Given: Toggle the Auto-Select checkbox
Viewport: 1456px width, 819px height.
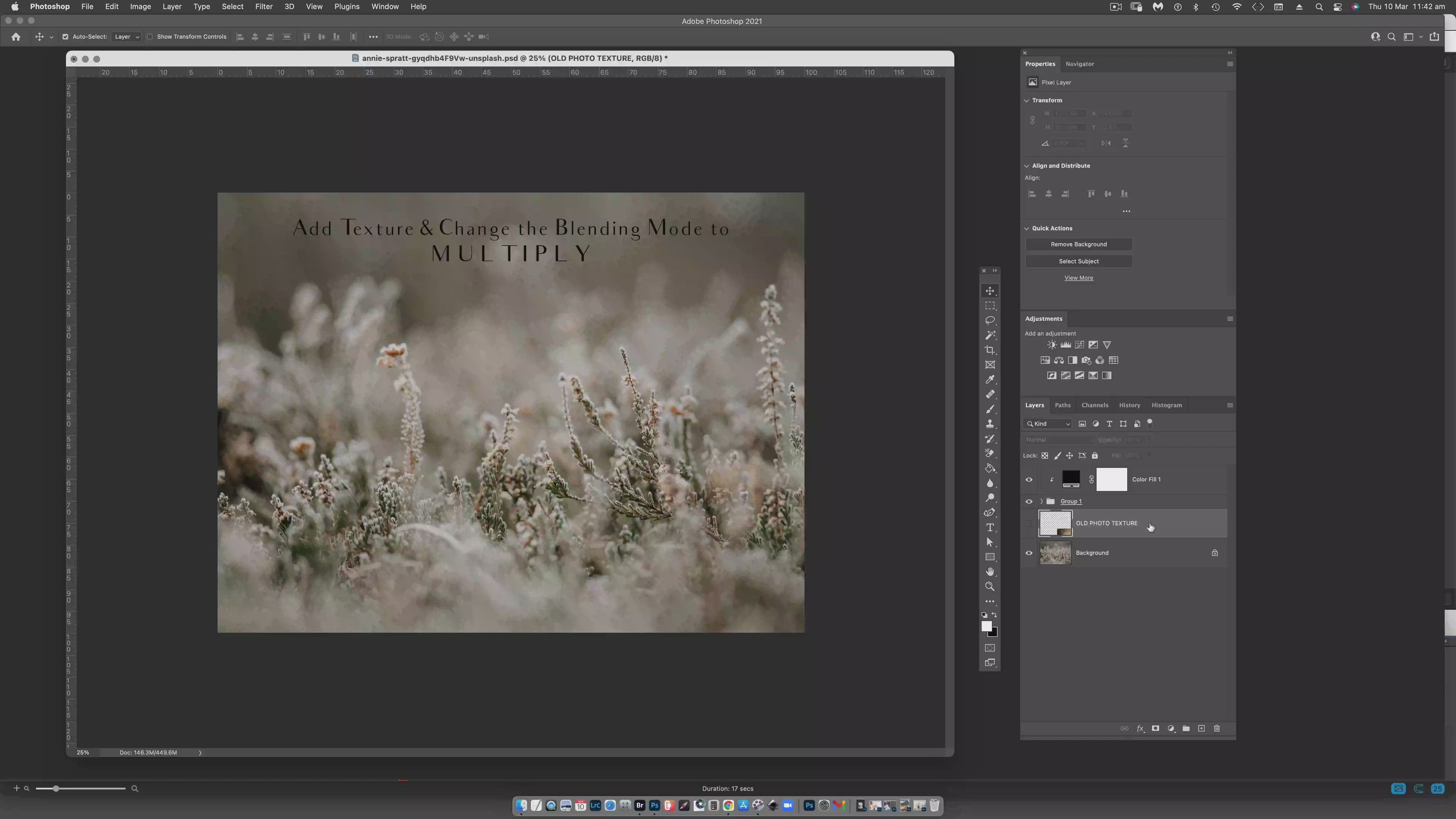Looking at the screenshot, I should 65,37.
